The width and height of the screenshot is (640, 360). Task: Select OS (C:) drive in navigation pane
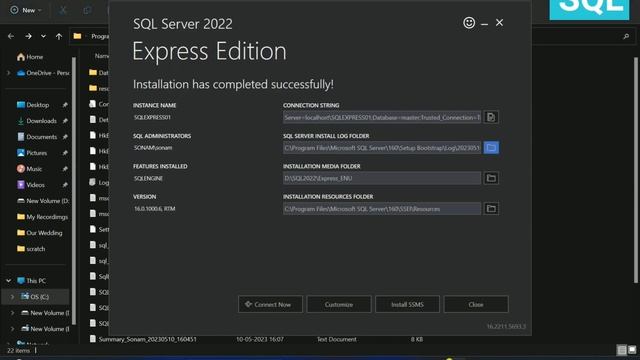click(x=35, y=297)
